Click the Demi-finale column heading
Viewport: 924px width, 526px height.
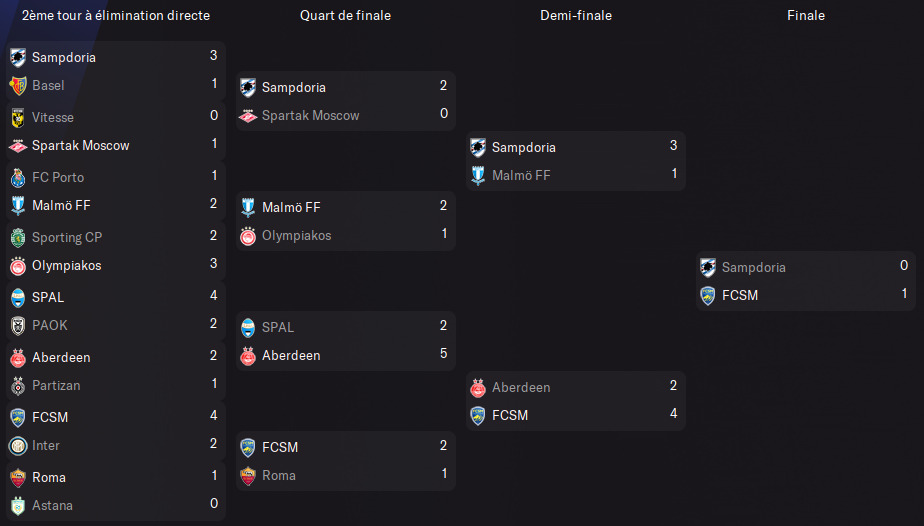pos(576,15)
